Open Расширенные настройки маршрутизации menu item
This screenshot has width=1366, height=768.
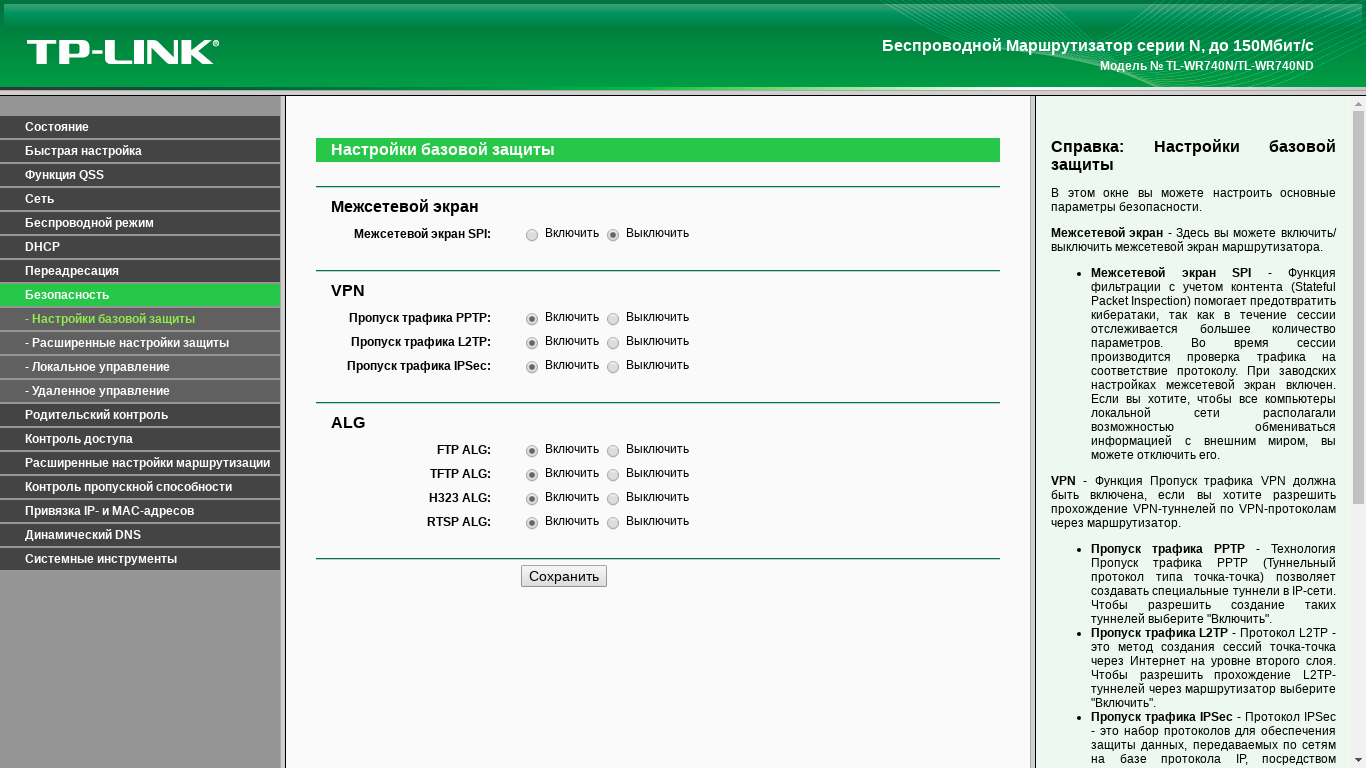pyautogui.click(x=140, y=463)
